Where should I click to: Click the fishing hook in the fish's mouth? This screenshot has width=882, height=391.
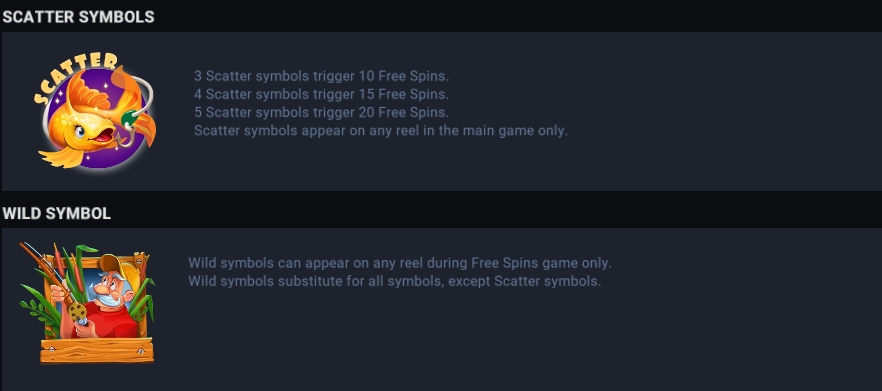coord(125,137)
